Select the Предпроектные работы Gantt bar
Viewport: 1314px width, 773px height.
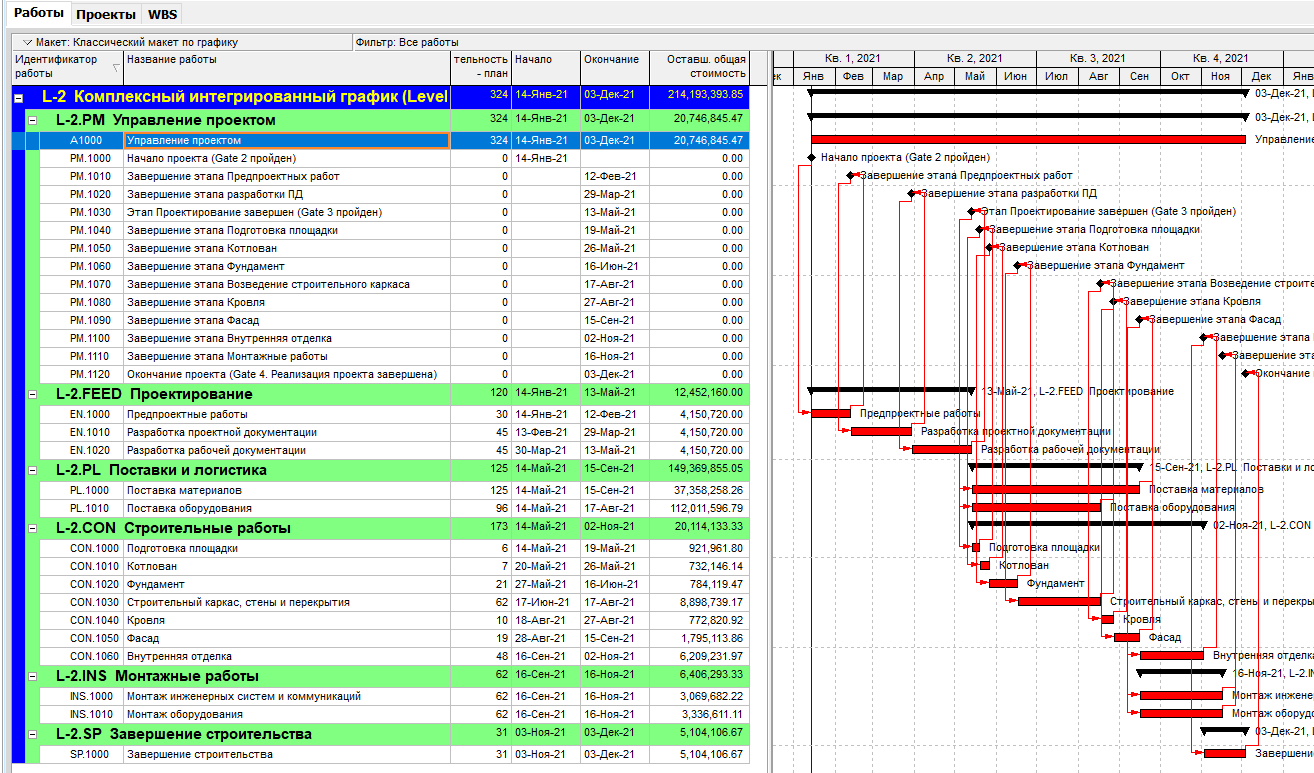click(x=830, y=413)
